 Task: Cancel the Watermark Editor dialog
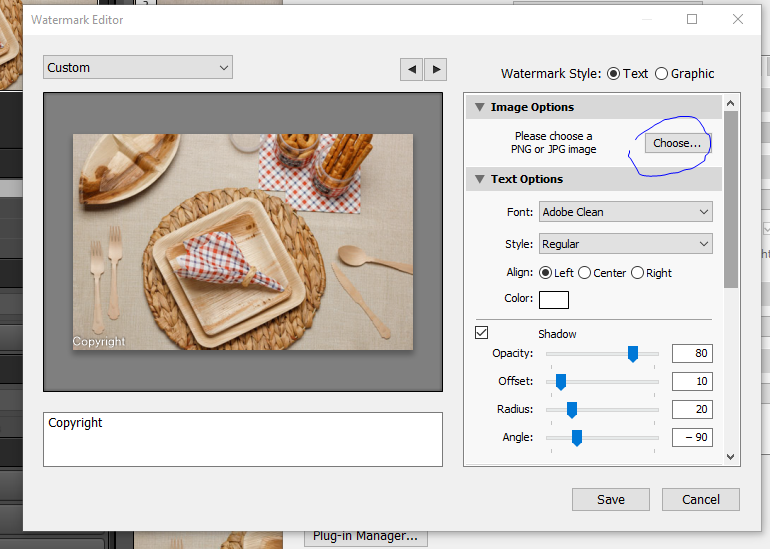(700, 499)
